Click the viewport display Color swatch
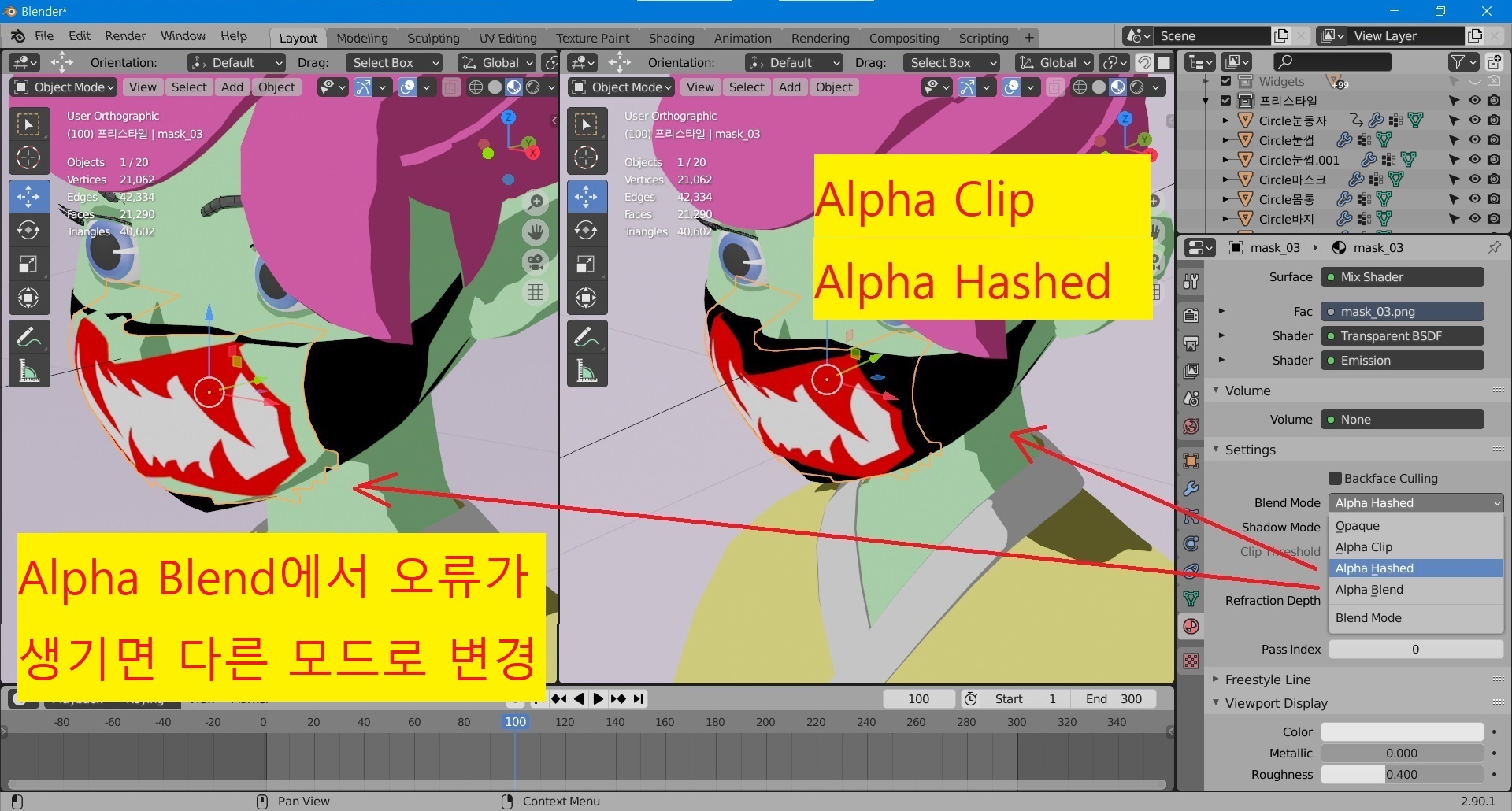Viewport: 1512px width, 811px height. point(1402,731)
